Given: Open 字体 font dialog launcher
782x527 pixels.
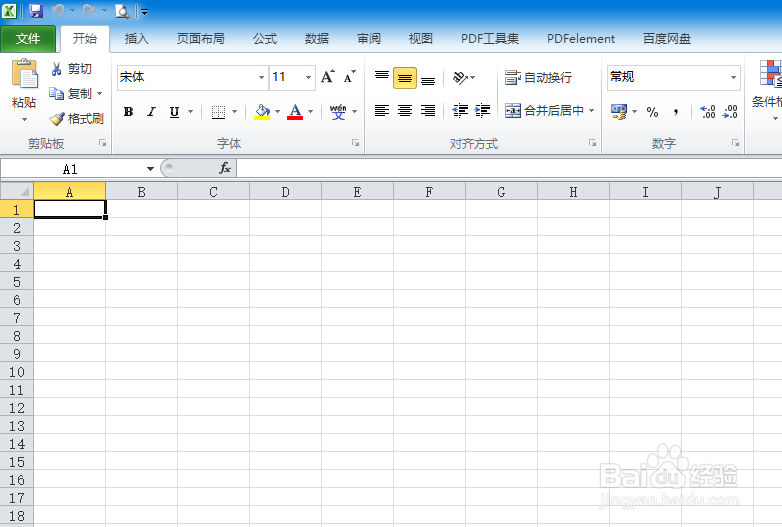Looking at the screenshot, I should (x=355, y=143).
